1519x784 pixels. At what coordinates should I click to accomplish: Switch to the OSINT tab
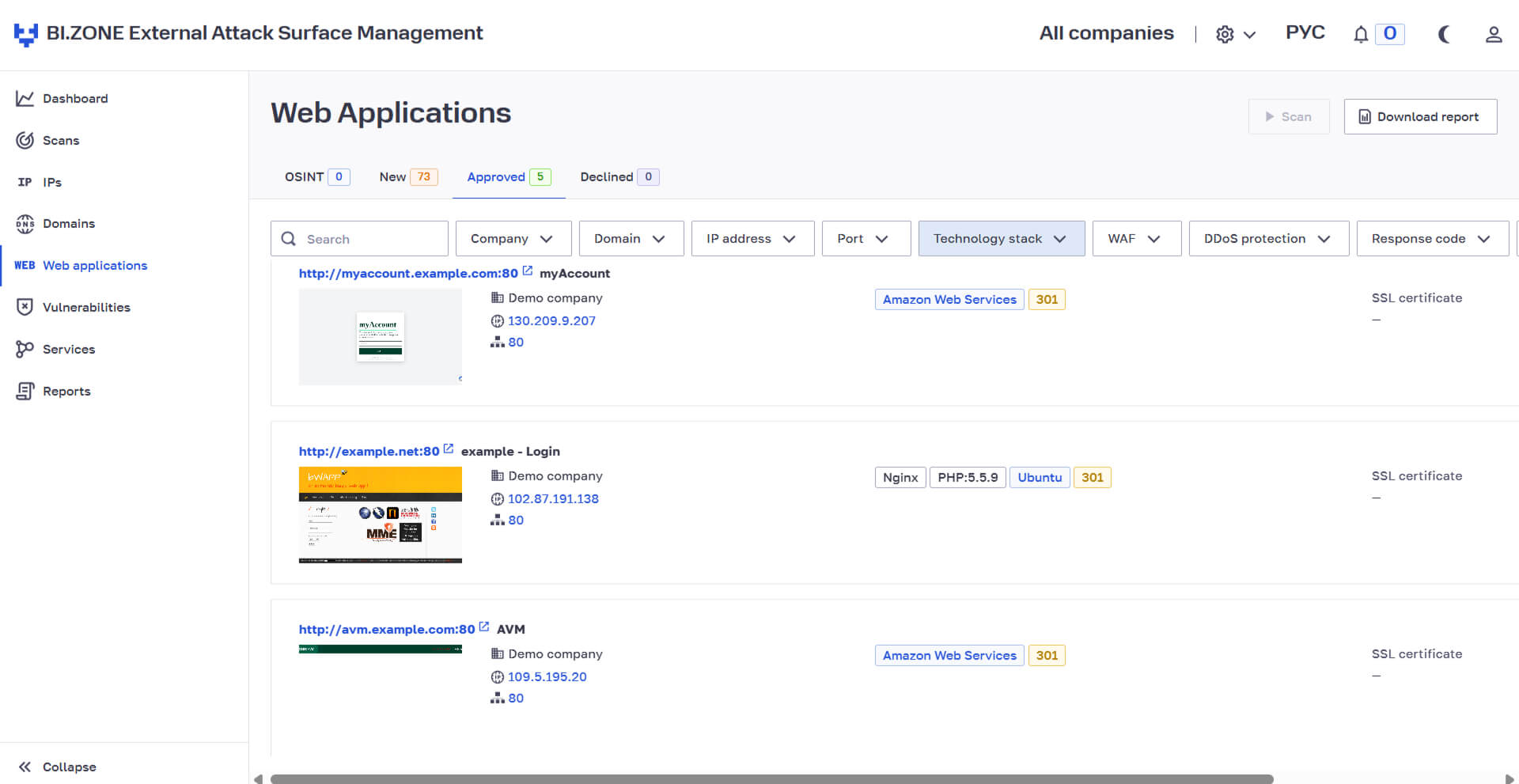(317, 177)
